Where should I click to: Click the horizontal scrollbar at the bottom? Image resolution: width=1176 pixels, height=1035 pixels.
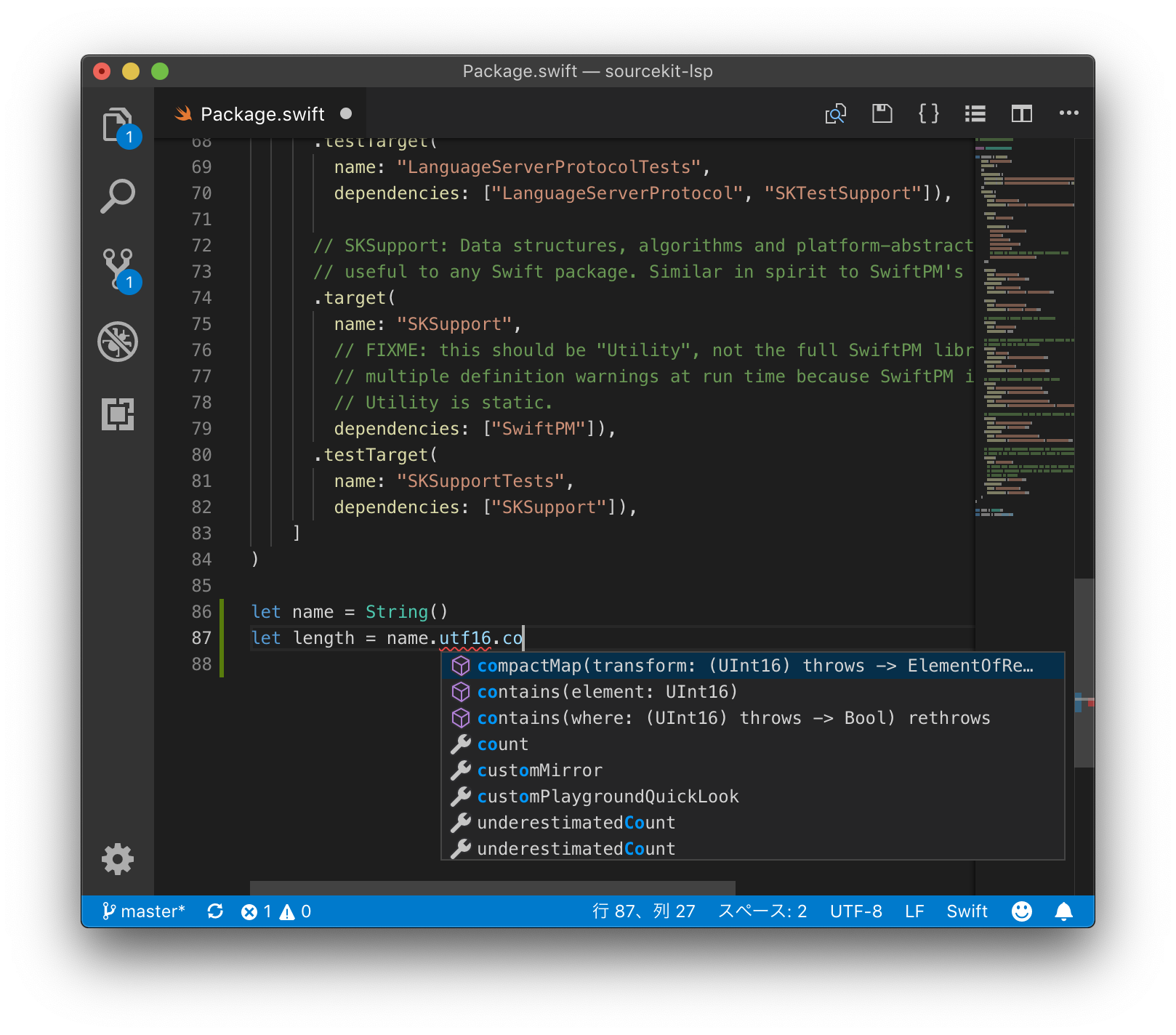pyautogui.click(x=492, y=885)
